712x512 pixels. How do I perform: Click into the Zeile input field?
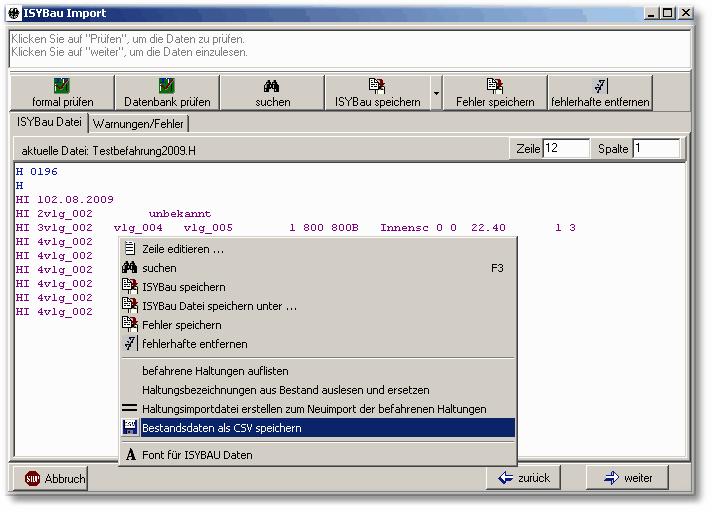tap(565, 148)
